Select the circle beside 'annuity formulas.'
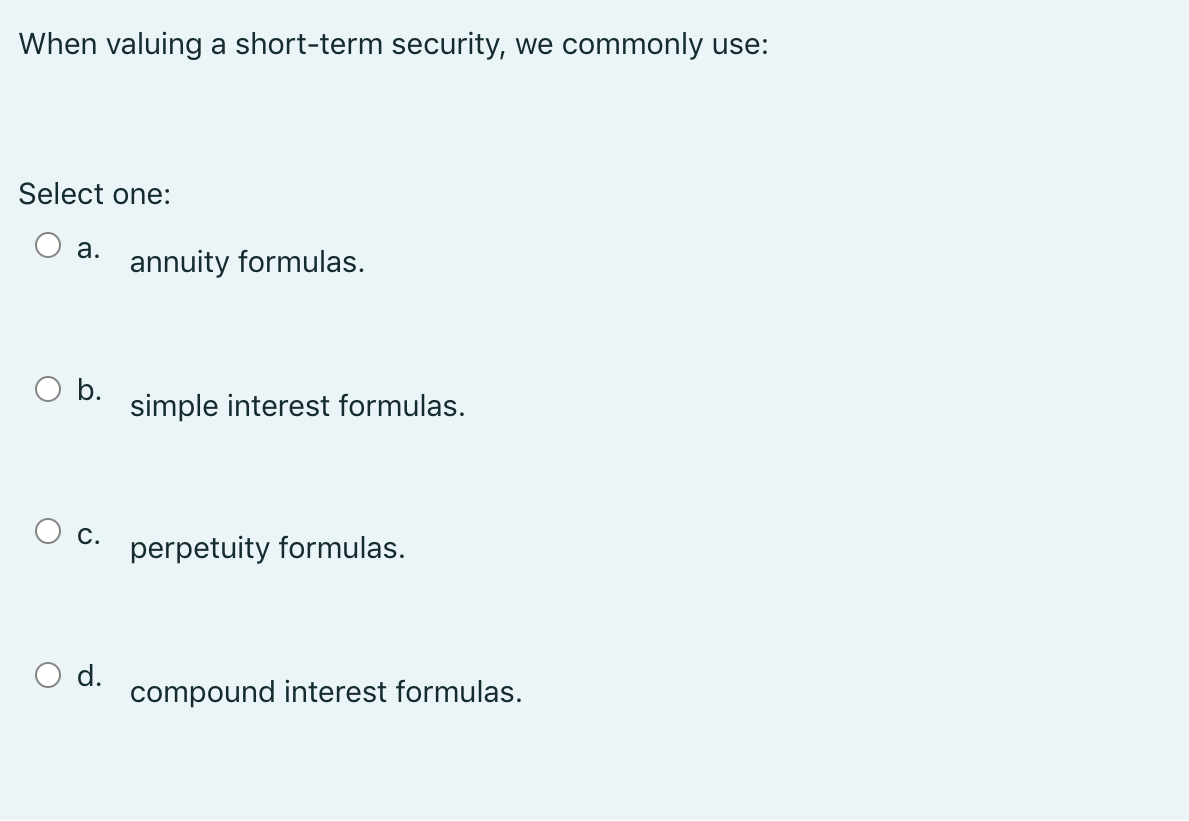1189x821 pixels. [48, 243]
